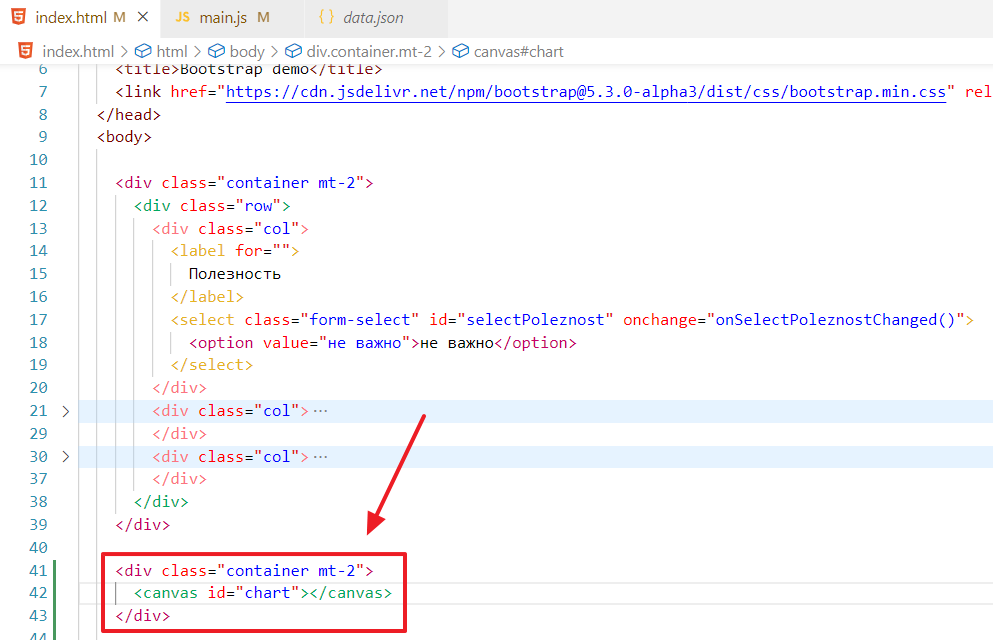Click the HTML5 file icon in breadcrumbs
Viewport: 993px width, 640px height.
point(24,51)
